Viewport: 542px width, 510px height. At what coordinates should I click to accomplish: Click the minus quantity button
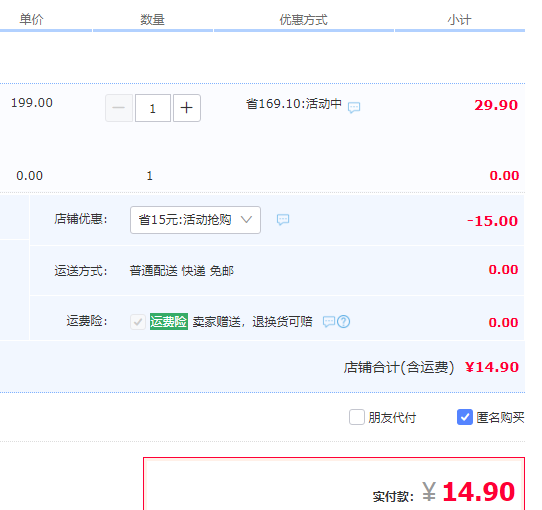(119, 108)
